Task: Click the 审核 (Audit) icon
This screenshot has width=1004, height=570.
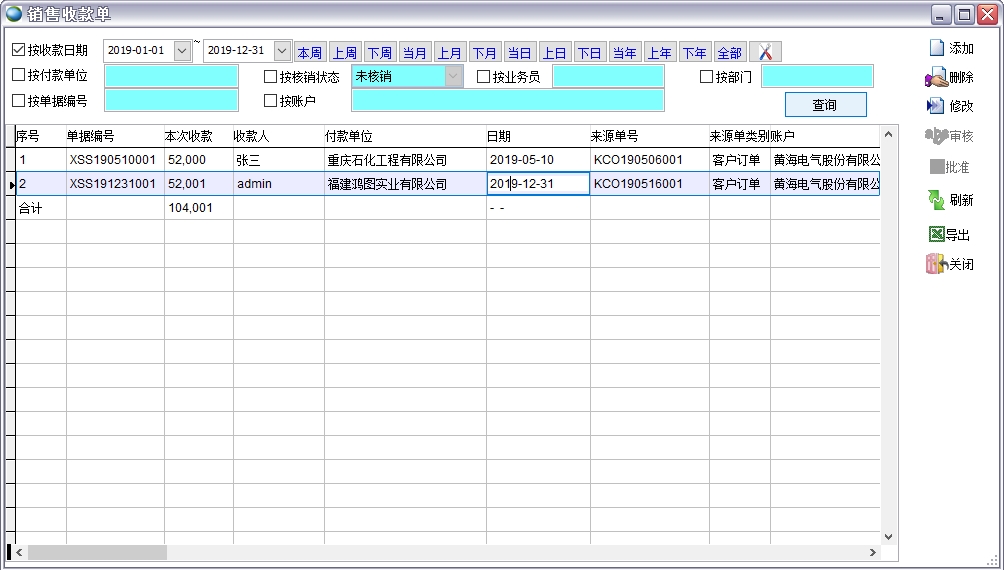Action: (936, 136)
